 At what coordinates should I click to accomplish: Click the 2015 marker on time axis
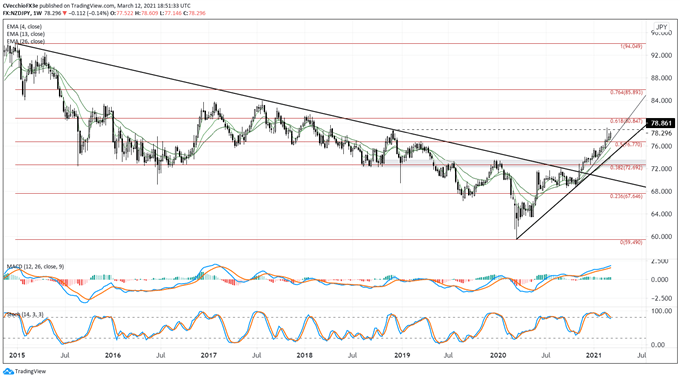point(17,356)
